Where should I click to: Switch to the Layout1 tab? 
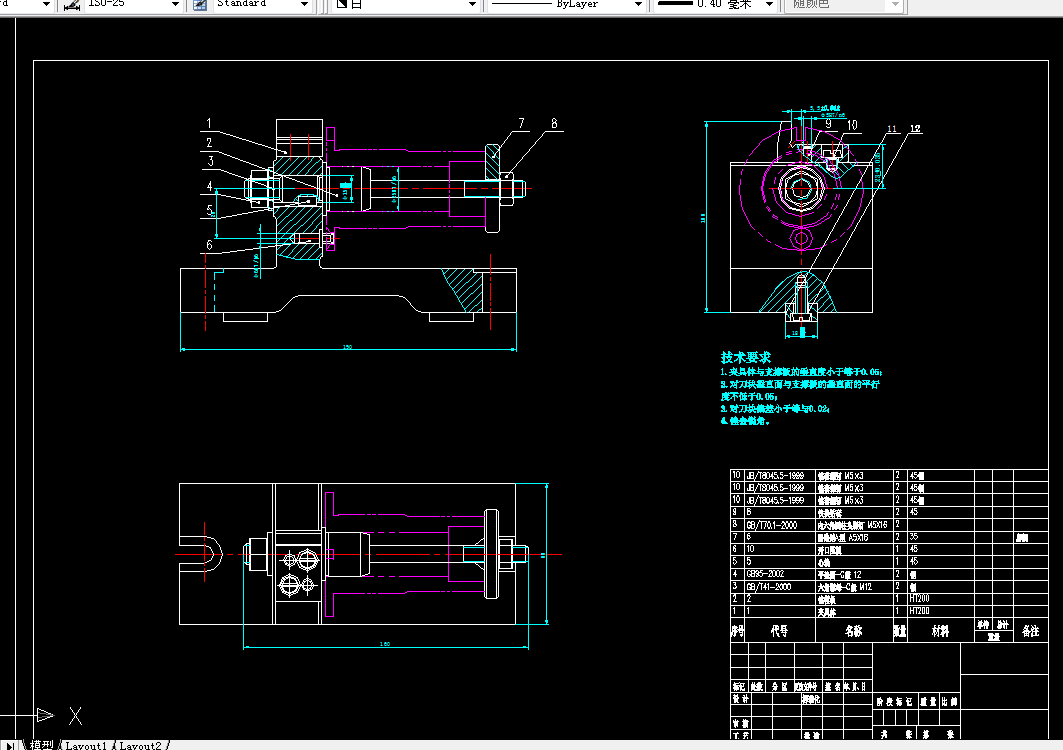(85, 745)
